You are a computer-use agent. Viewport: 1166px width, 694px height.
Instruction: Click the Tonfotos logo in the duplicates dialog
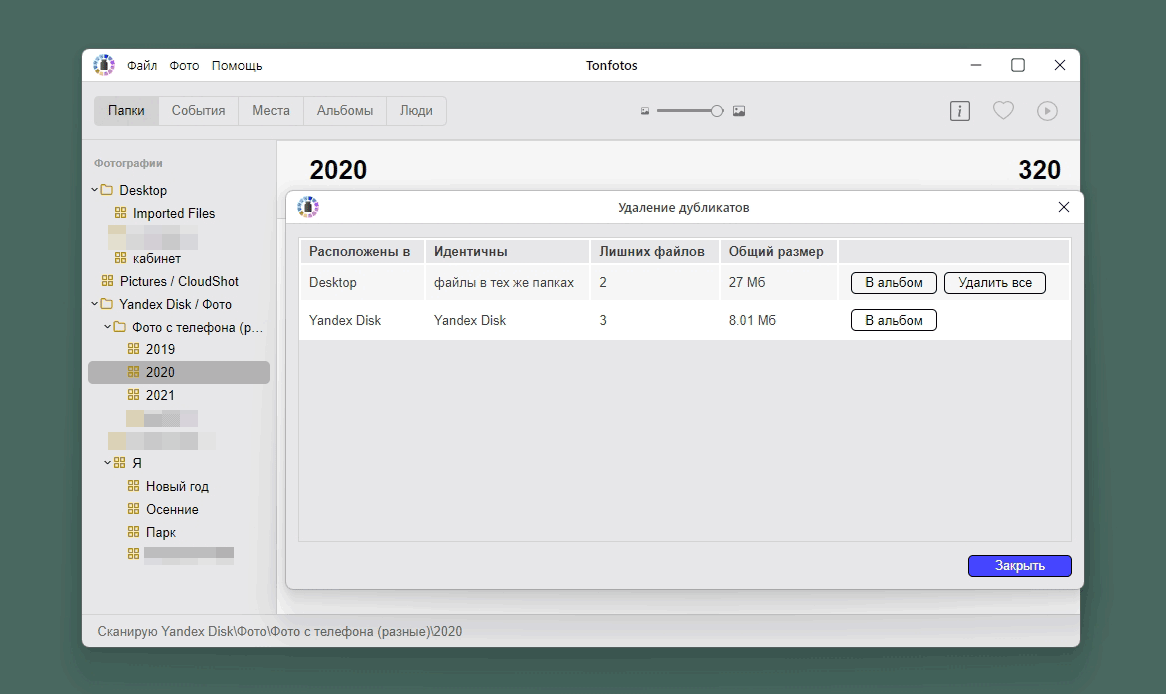(308, 207)
